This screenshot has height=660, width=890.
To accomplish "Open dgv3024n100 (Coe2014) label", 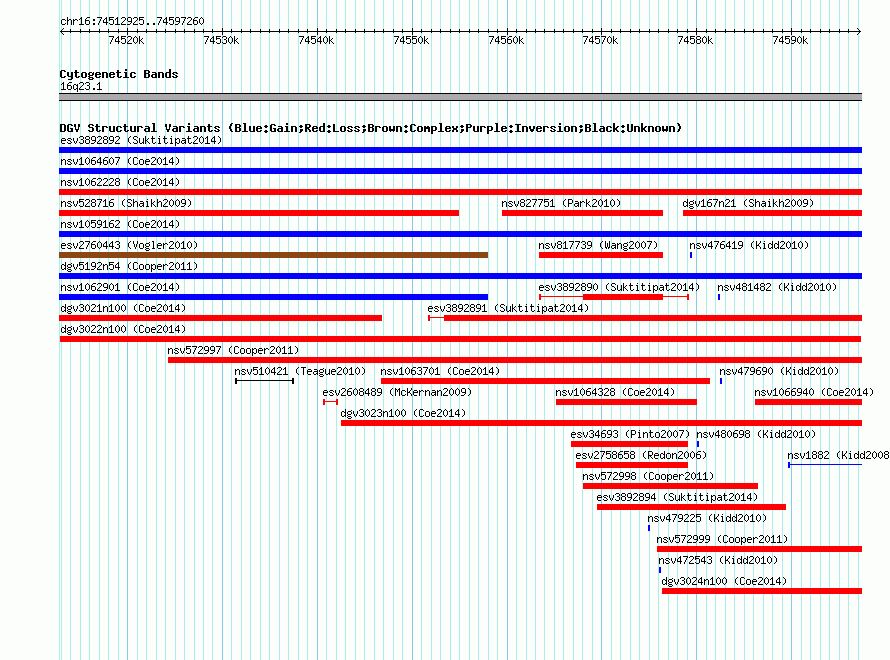I will [724, 581].
